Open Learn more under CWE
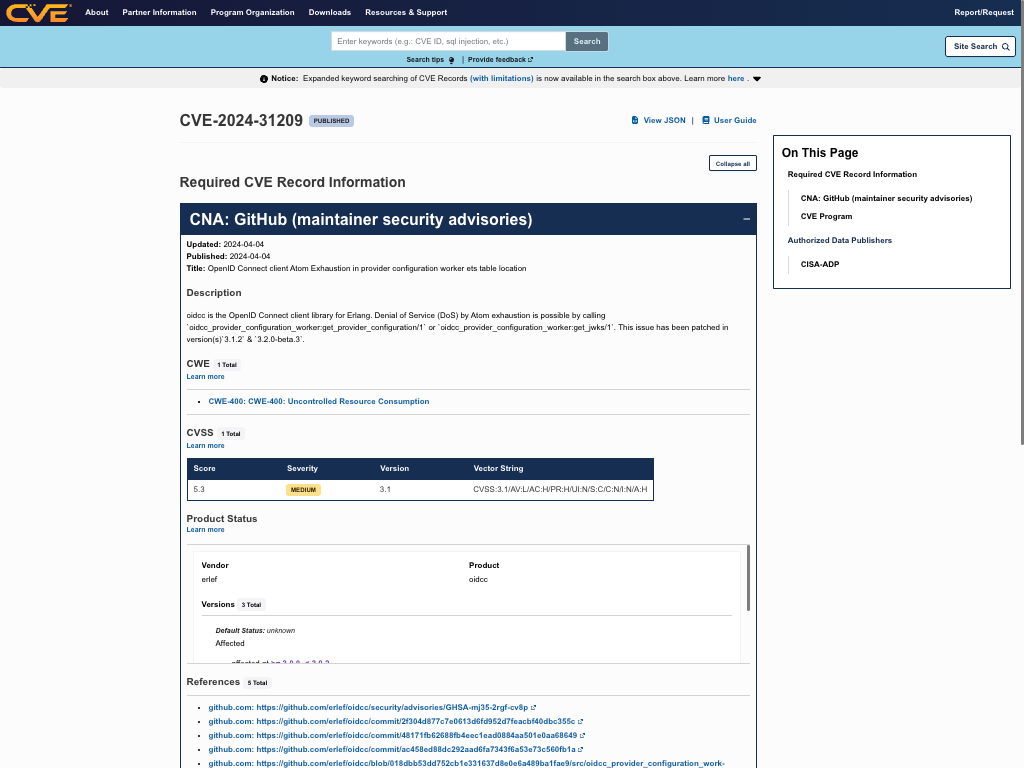The image size is (1024, 768). 205,377
